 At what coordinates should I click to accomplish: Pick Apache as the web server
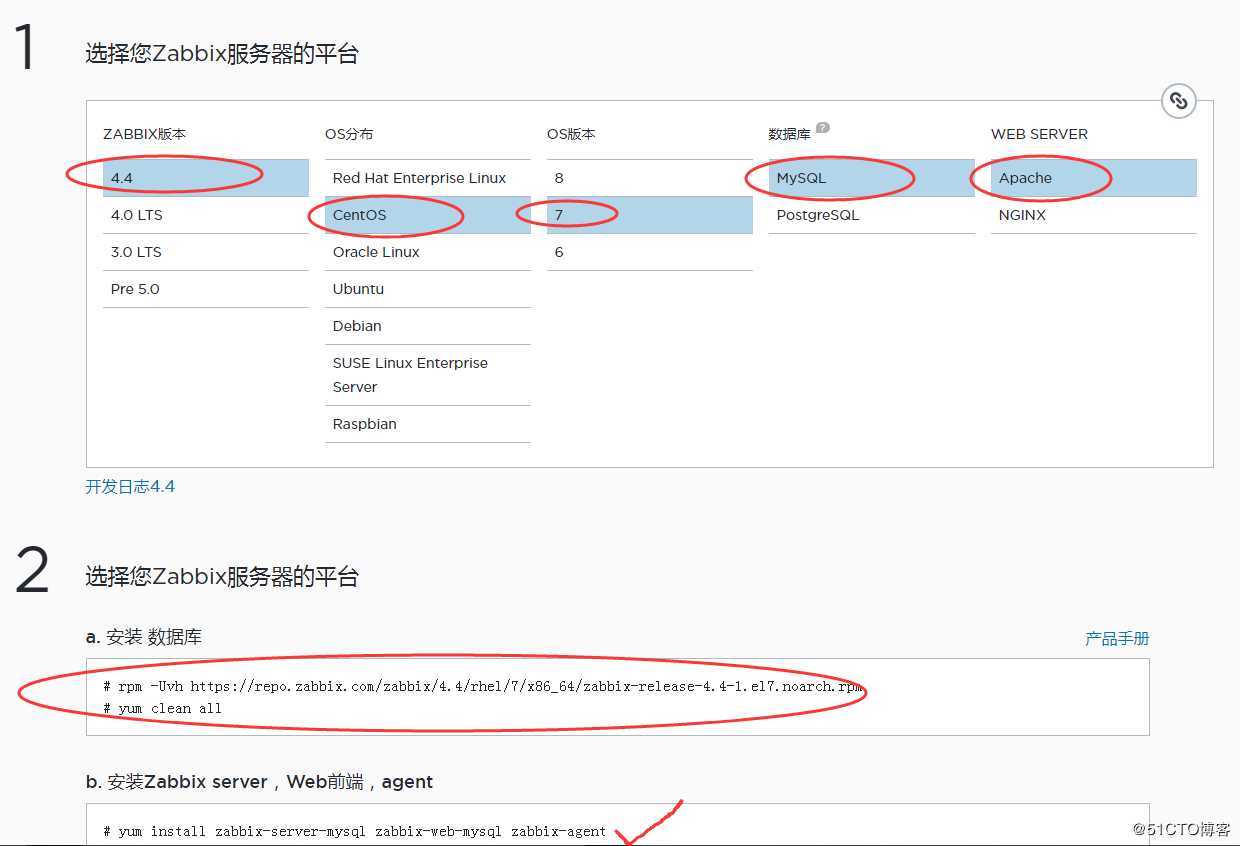1094,178
